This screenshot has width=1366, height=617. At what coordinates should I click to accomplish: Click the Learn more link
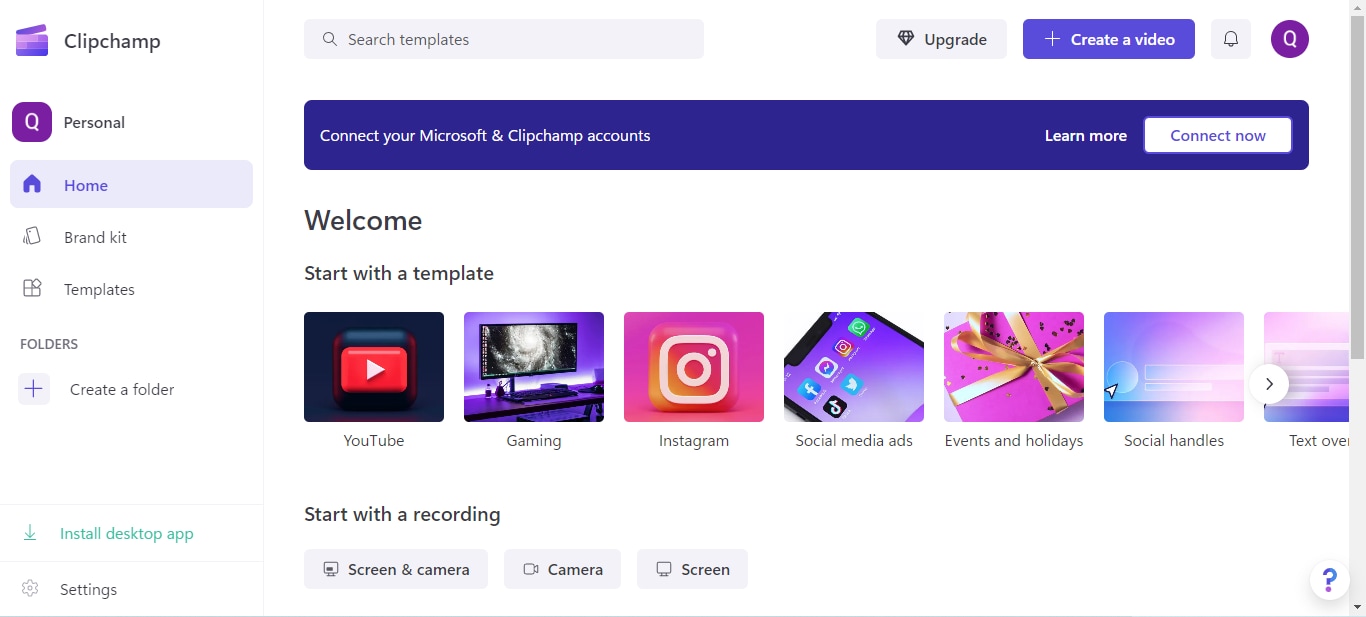pos(1085,135)
